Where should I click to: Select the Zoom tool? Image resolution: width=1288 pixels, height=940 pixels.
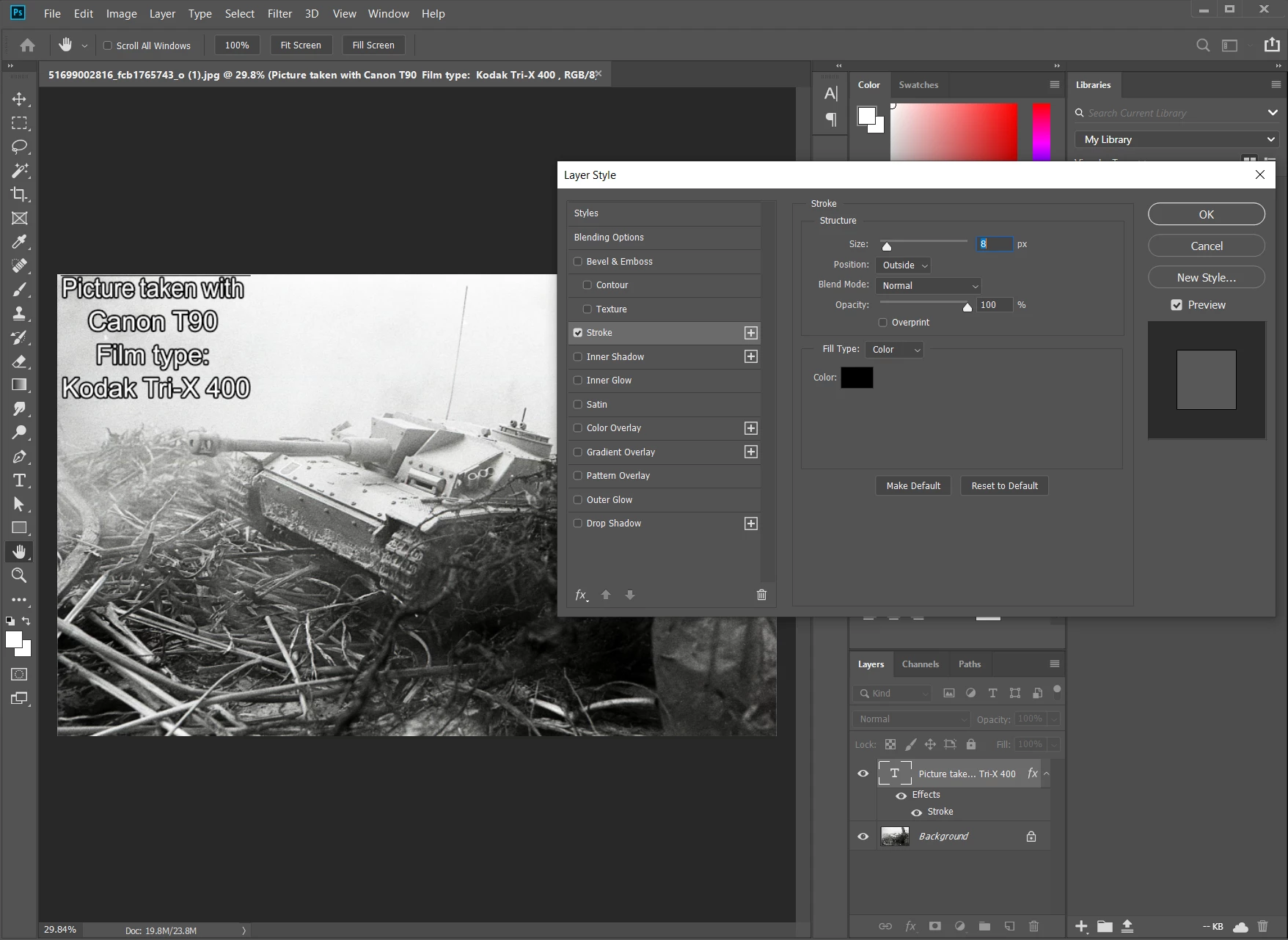tap(20, 576)
